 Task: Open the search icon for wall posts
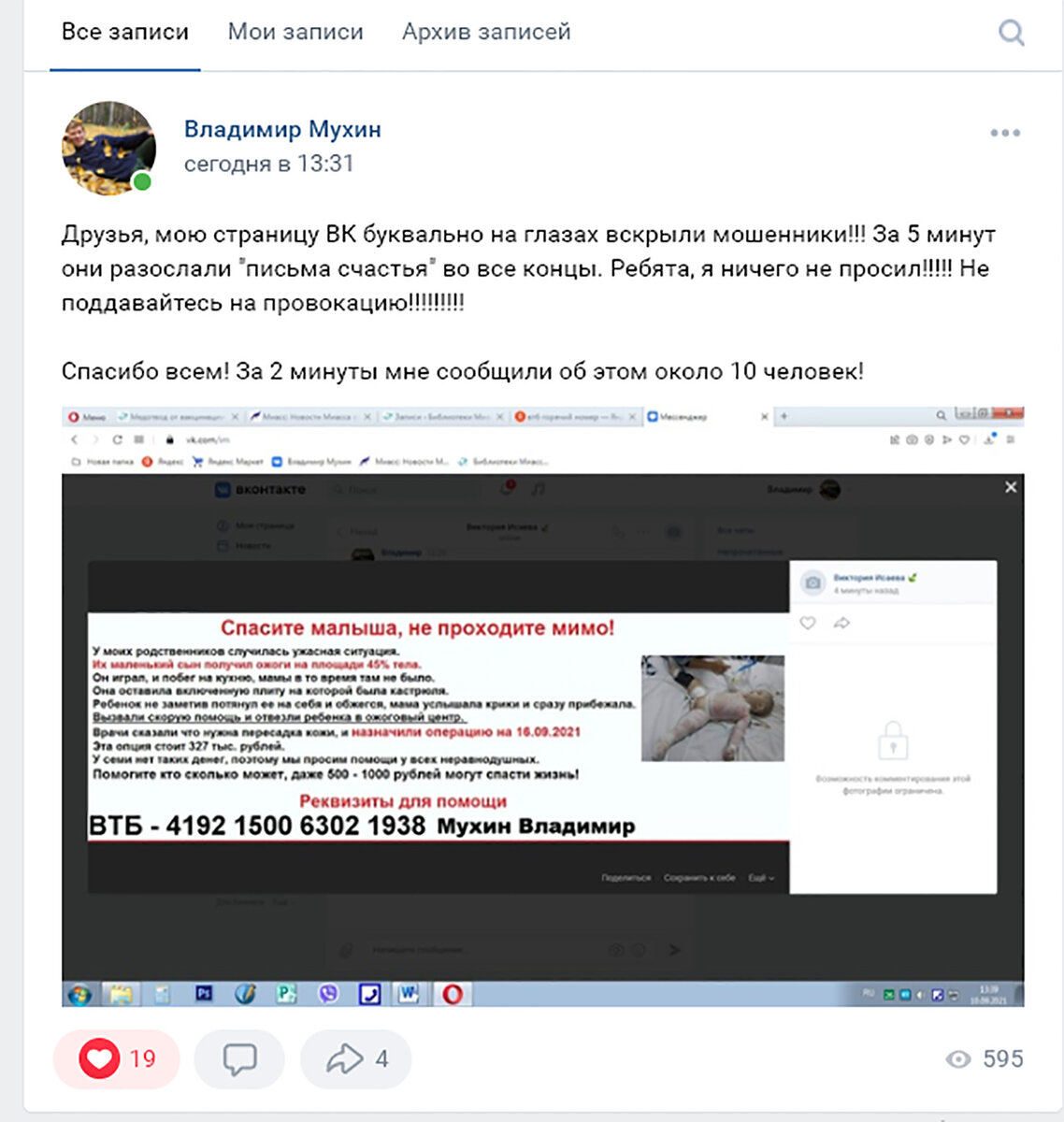click(x=1011, y=34)
